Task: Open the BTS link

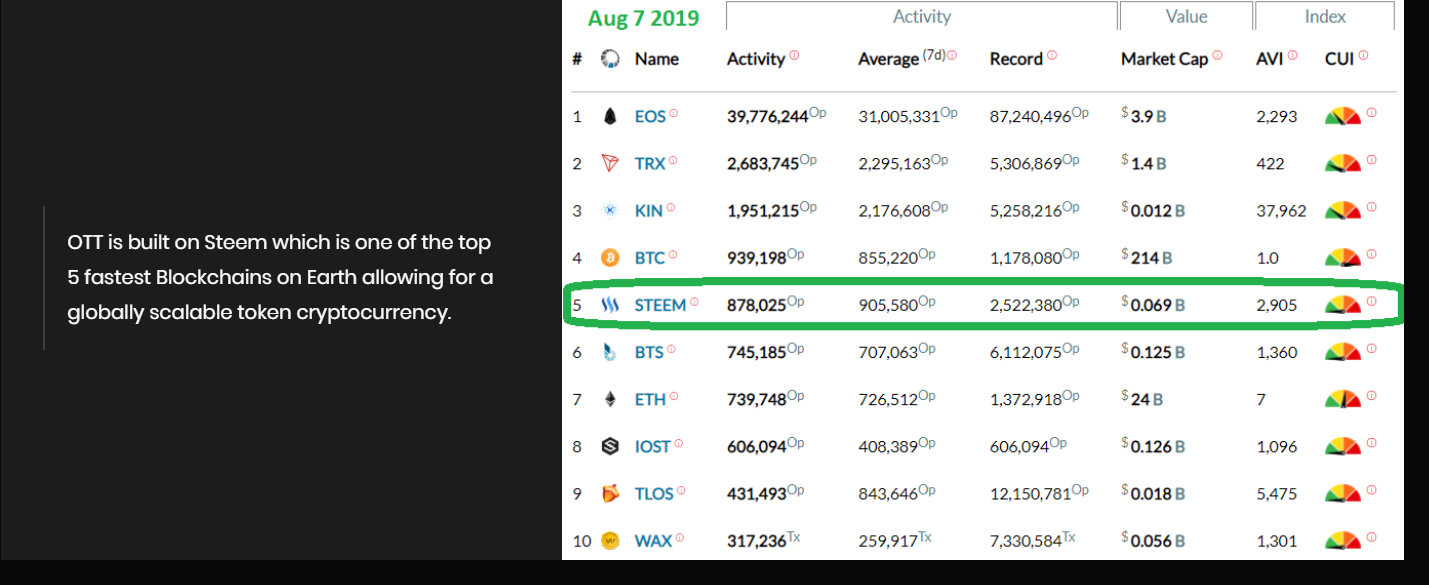Action: [649, 352]
